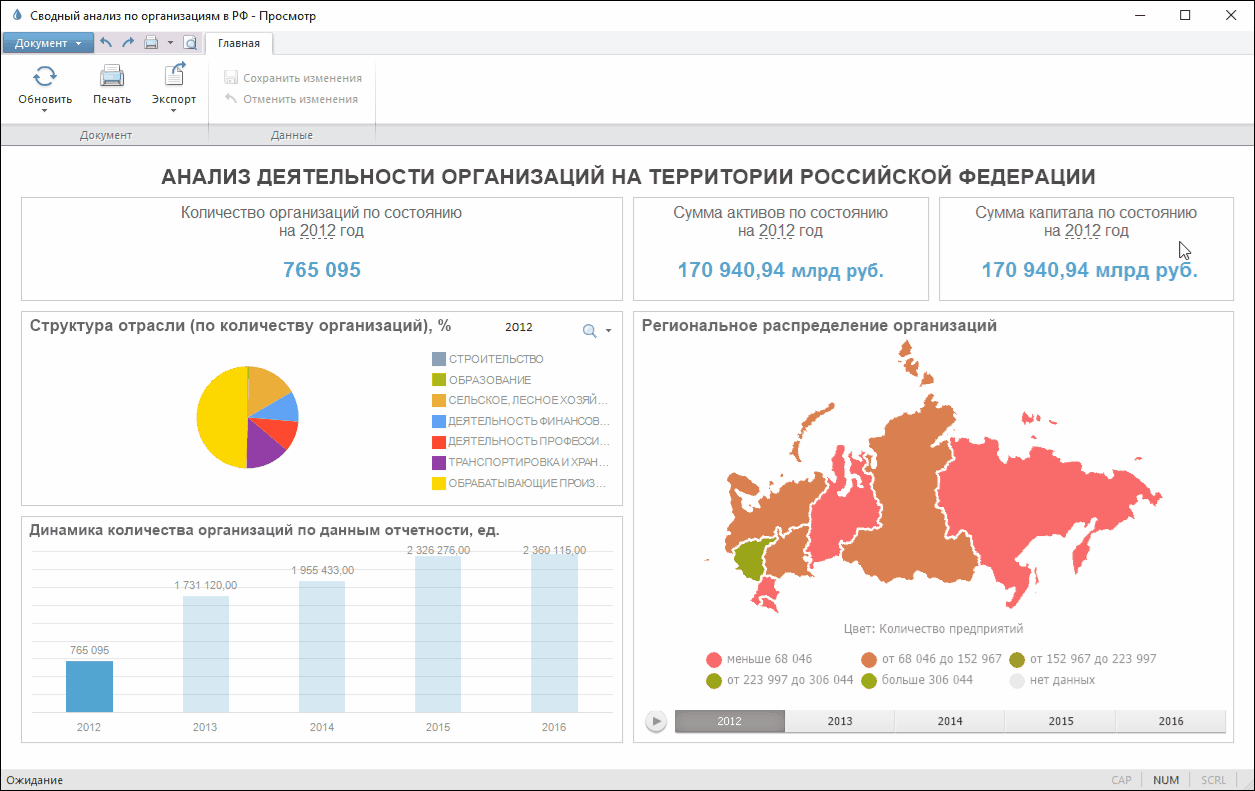
Task: Open the dropdown arrow beside the magnifier icon
Action: tap(608, 331)
